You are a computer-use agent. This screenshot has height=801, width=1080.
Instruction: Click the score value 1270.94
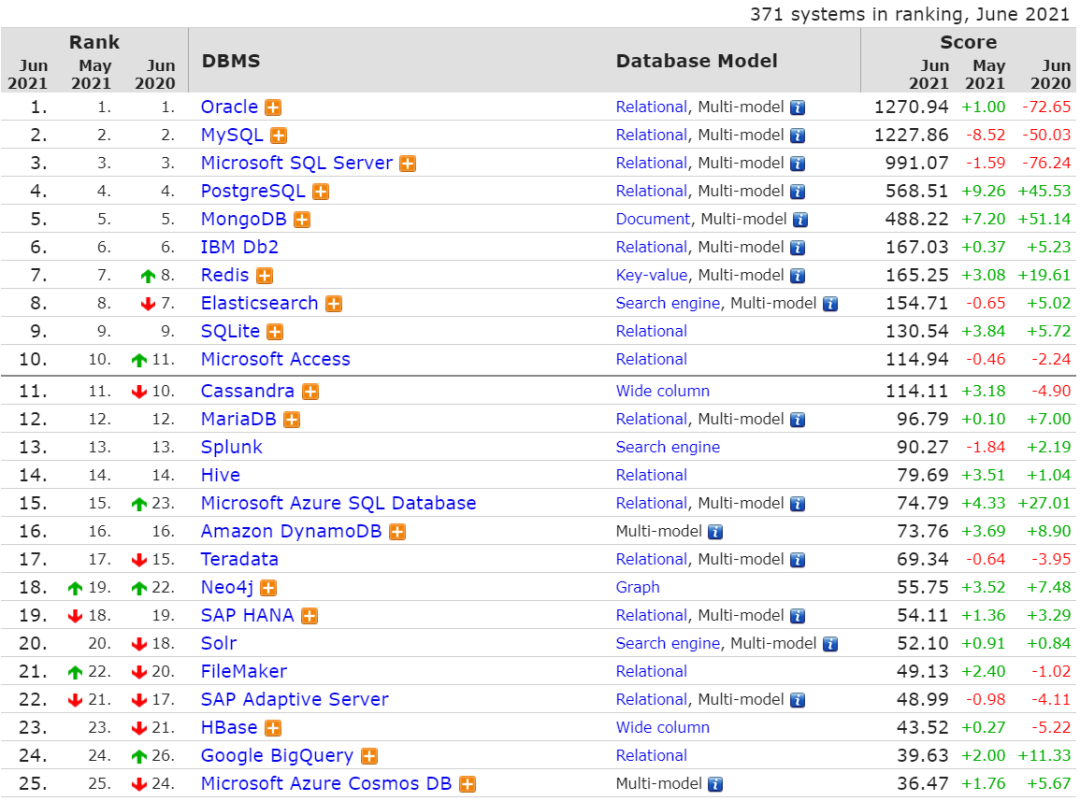pyautogui.click(x=911, y=107)
